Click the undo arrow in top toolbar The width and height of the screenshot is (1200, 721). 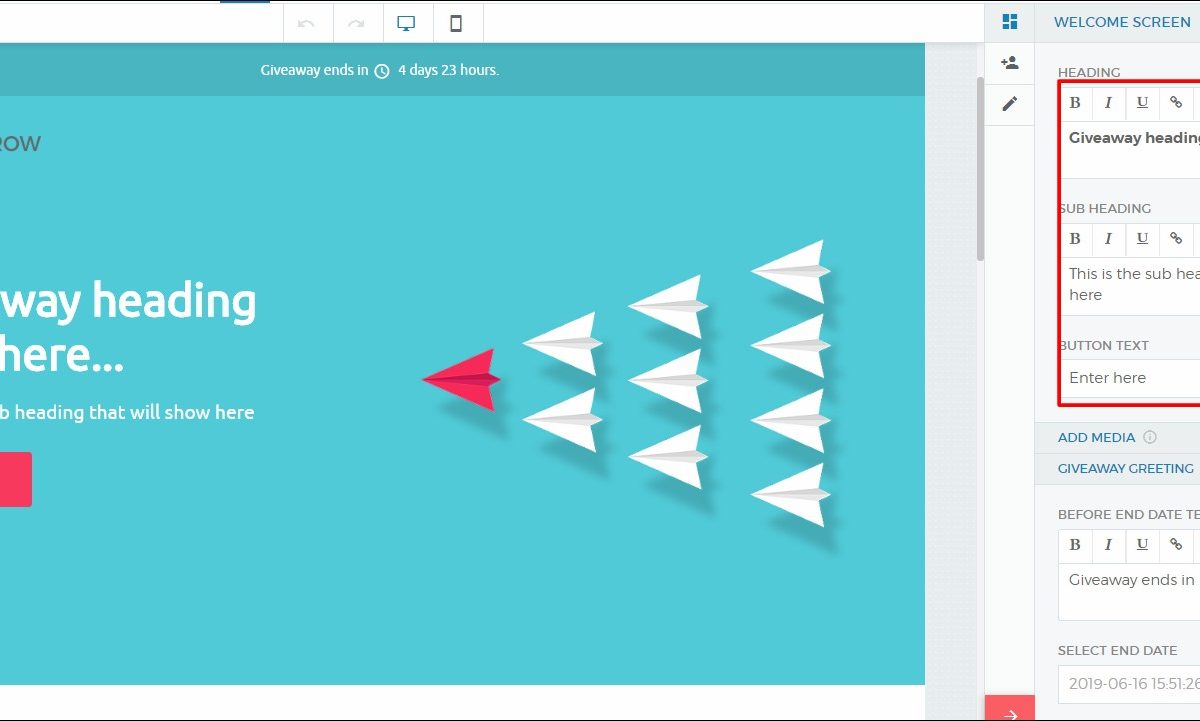(307, 23)
